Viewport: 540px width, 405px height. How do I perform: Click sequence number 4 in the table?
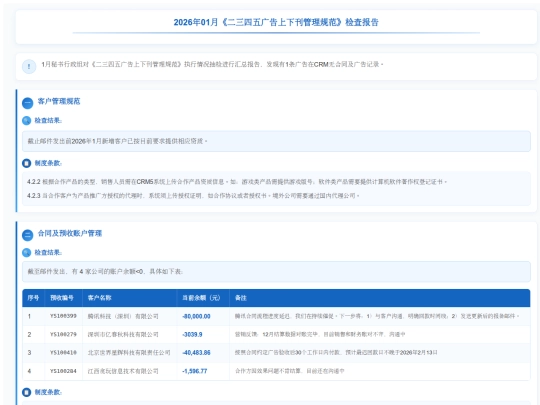click(29, 371)
